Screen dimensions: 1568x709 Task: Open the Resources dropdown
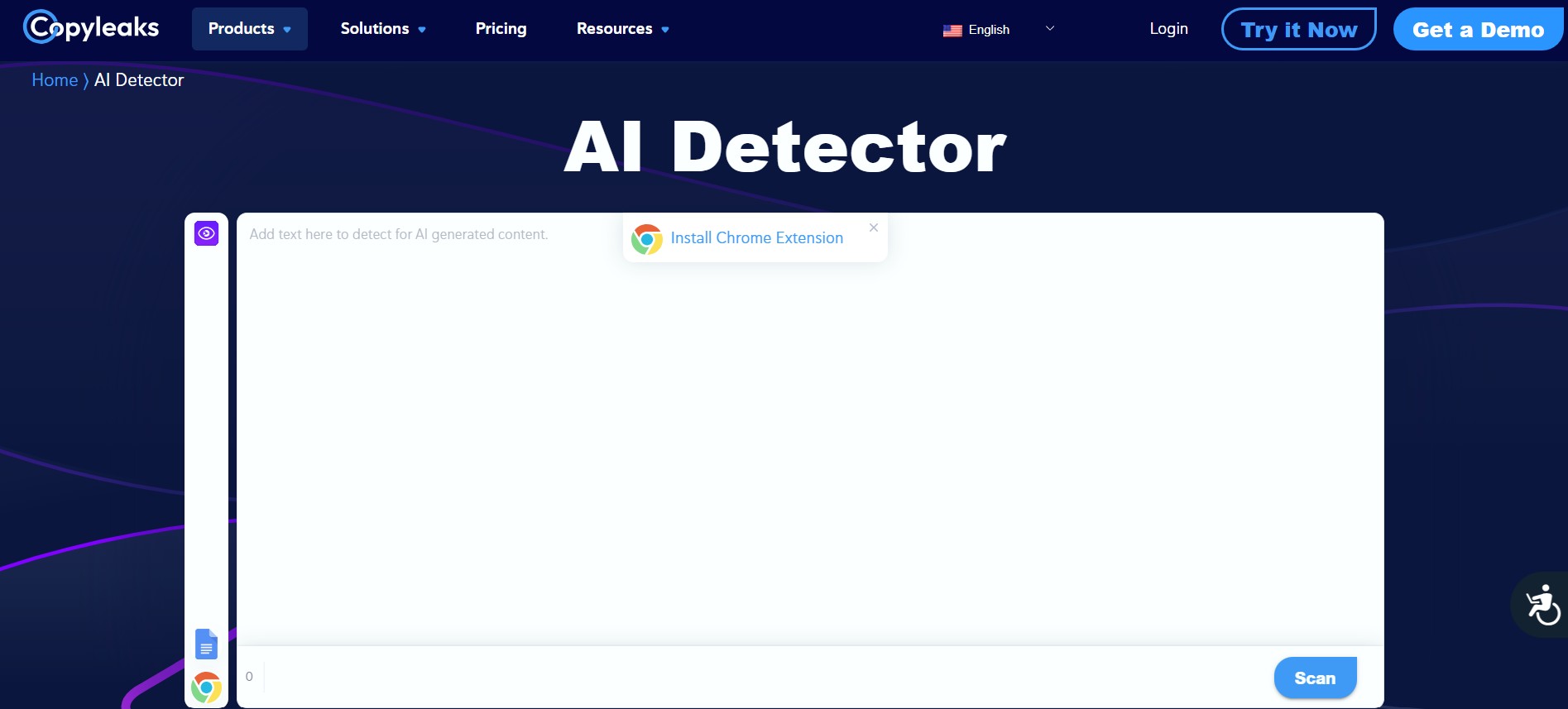click(x=622, y=29)
